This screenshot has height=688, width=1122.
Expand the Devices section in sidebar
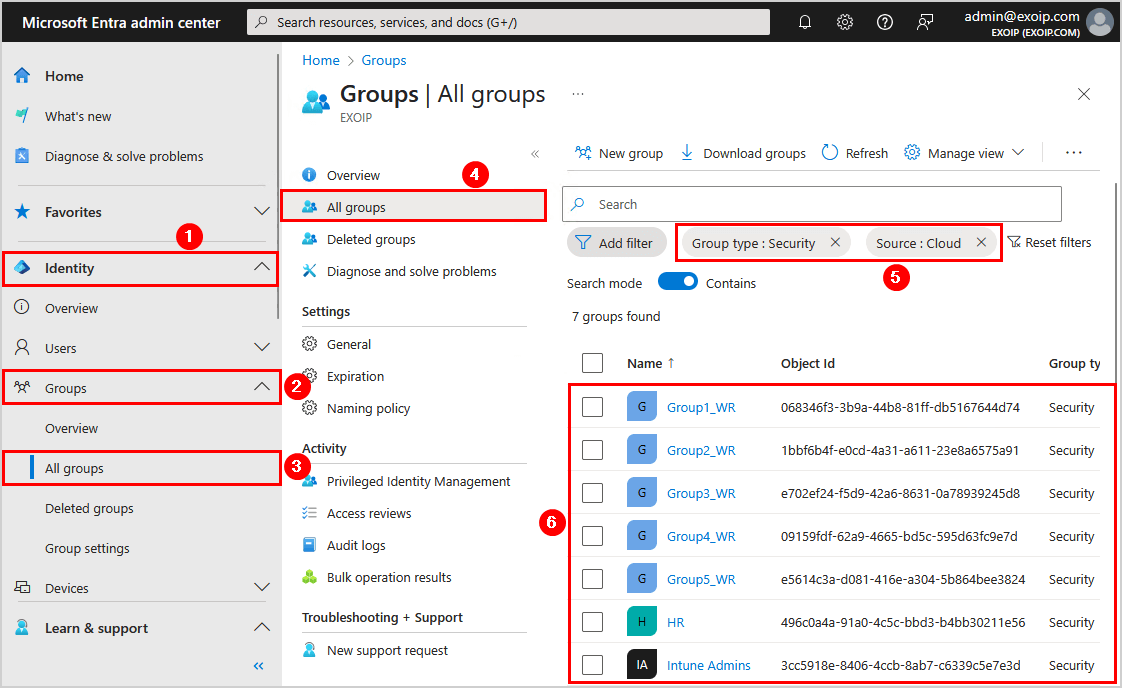click(262, 588)
